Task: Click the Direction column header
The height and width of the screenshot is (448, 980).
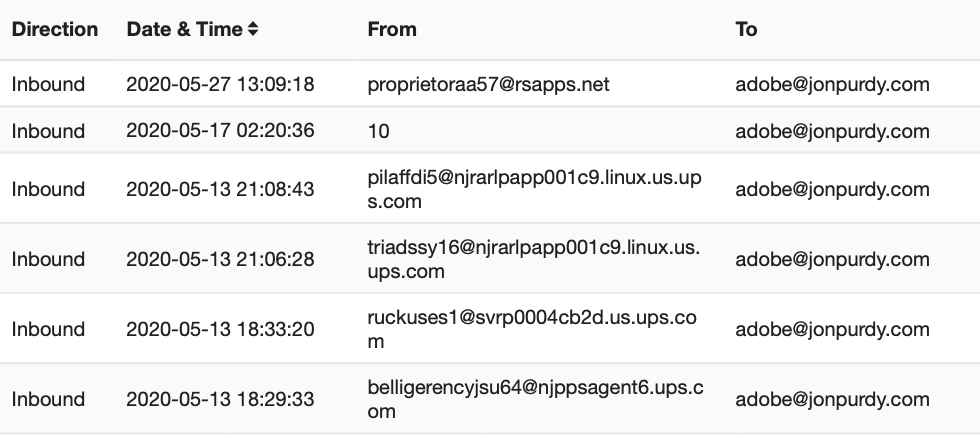Action: click(55, 30)
